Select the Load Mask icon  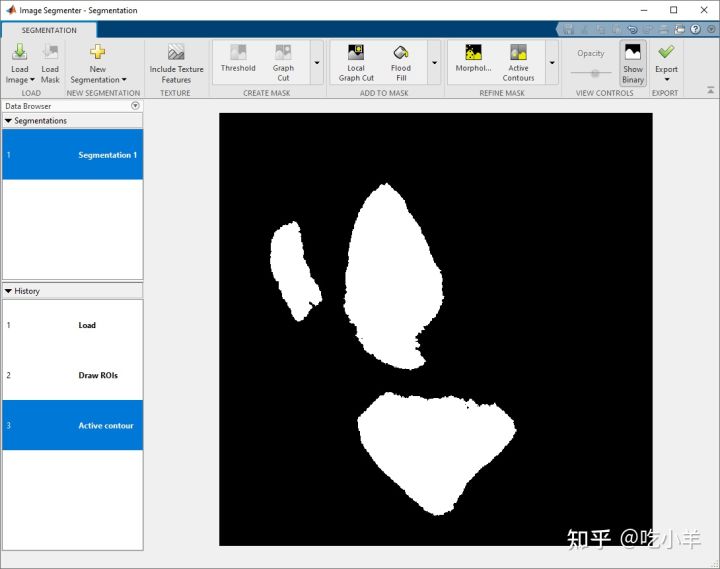(50, 52)
